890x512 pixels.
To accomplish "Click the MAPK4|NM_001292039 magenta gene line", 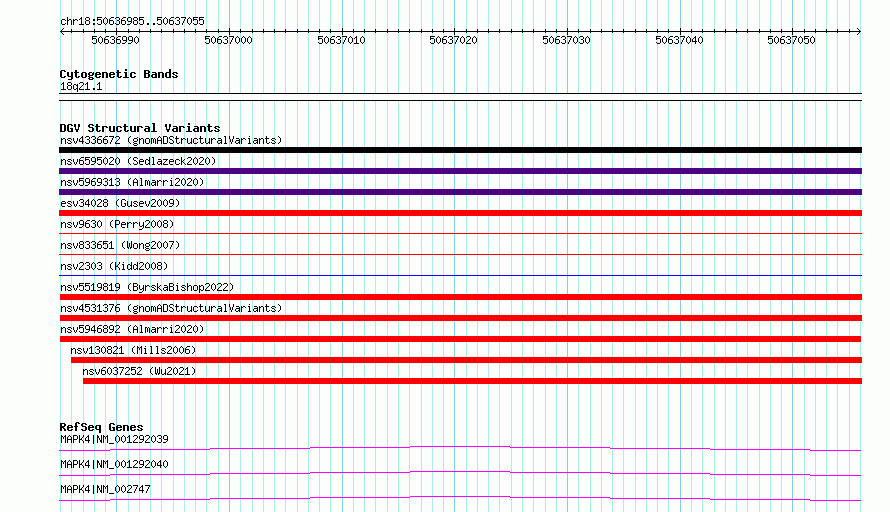I will [460, 448].
